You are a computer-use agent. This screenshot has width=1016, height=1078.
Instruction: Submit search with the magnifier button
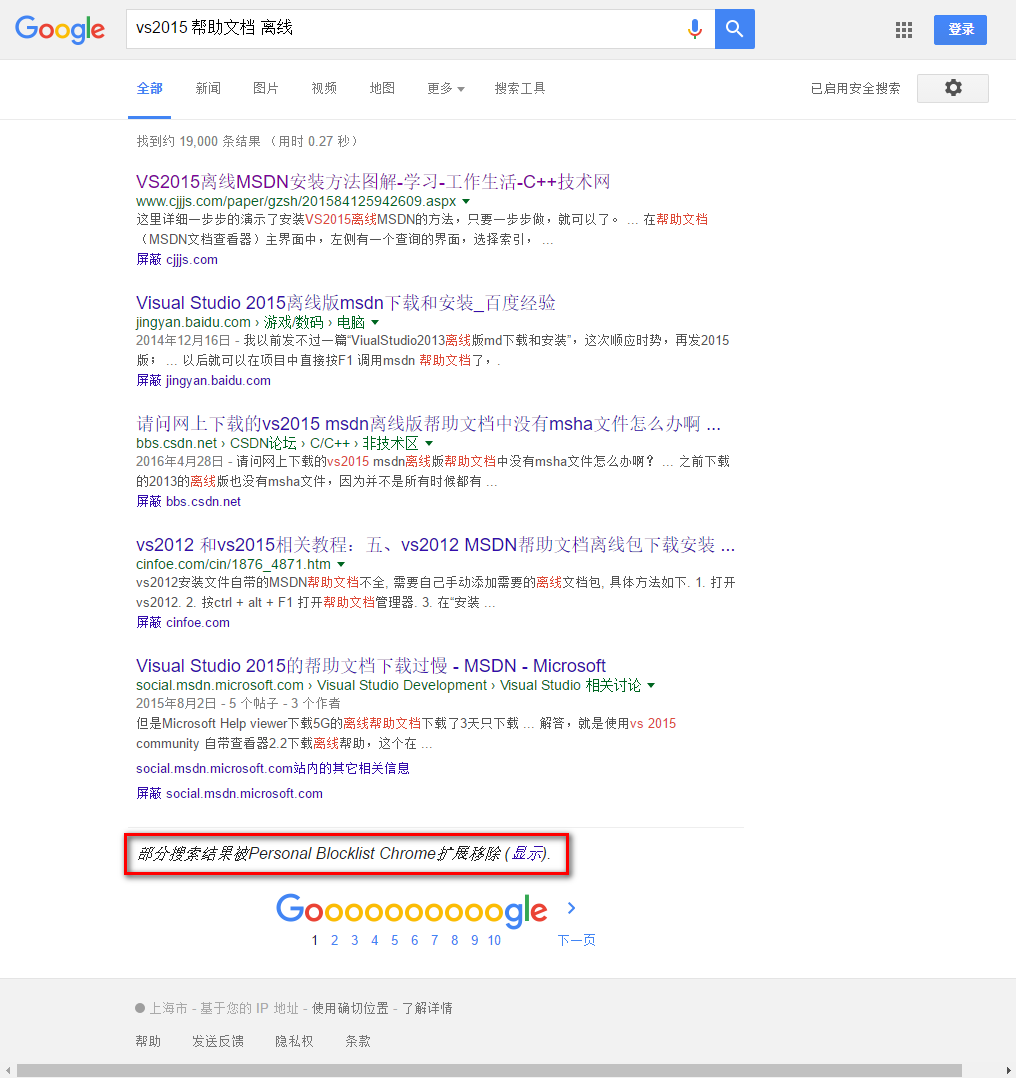735,29
